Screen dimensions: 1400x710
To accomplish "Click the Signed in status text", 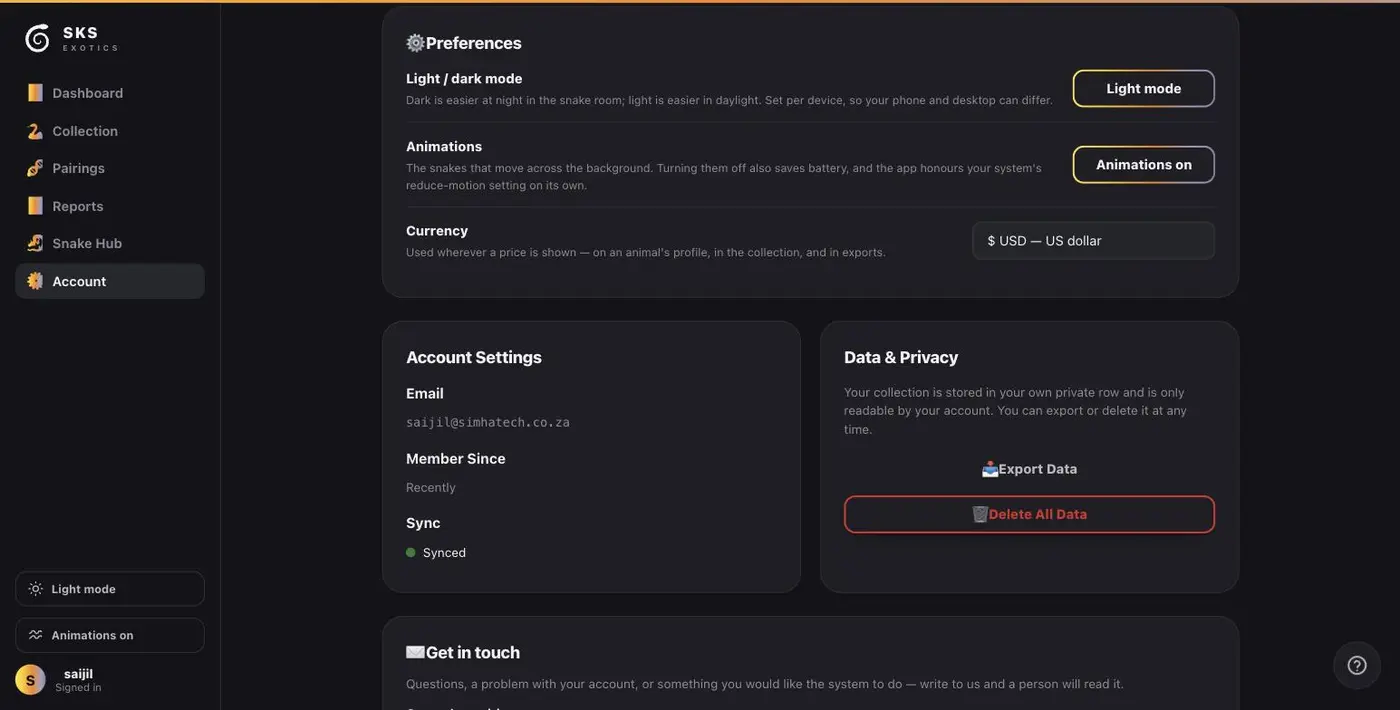I will (x=78, y=688).
